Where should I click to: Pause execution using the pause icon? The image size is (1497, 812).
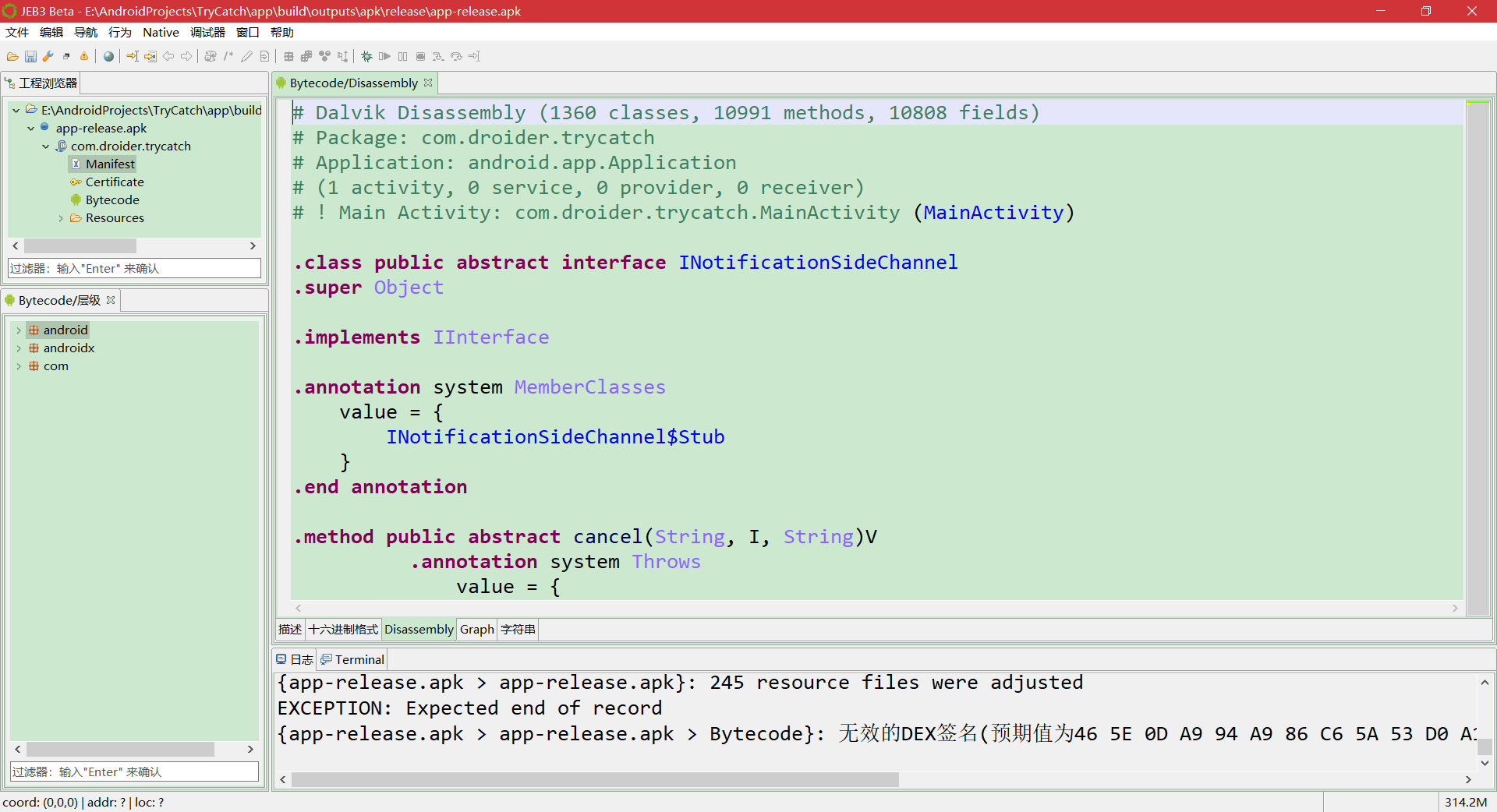point(402,56)
